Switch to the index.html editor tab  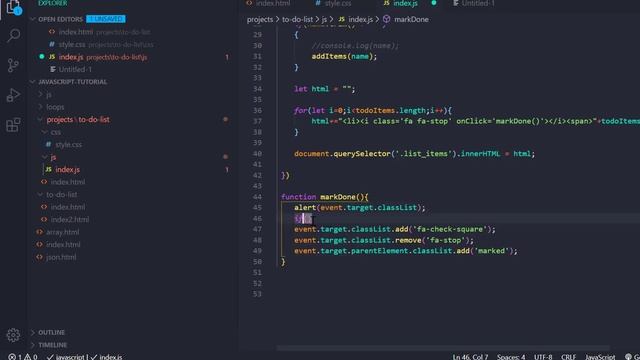(x=269, y=3)
